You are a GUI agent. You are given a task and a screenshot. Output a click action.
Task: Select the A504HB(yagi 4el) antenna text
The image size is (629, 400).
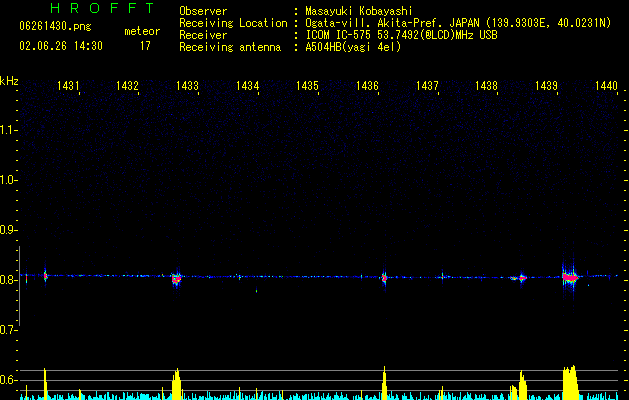click(353, 47)
